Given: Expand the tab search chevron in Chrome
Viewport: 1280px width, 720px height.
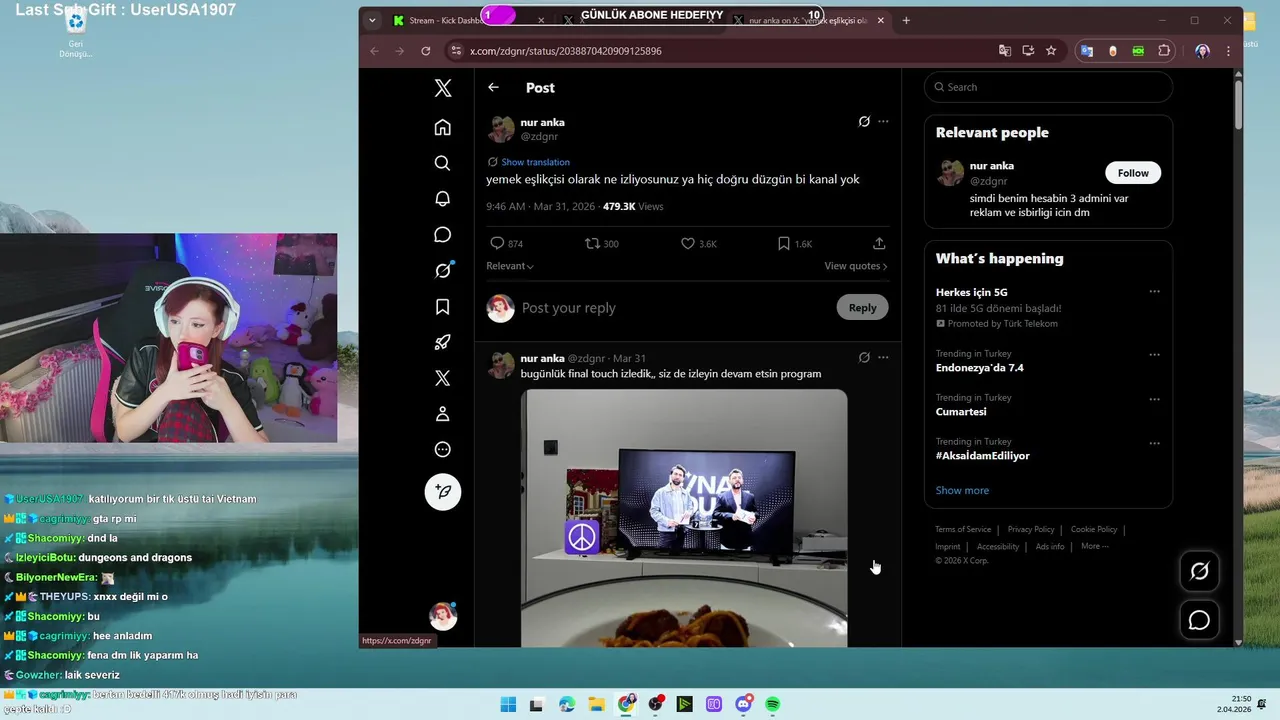Looking at the screenshot, I should pyautogui.click(x=372, y=20).
